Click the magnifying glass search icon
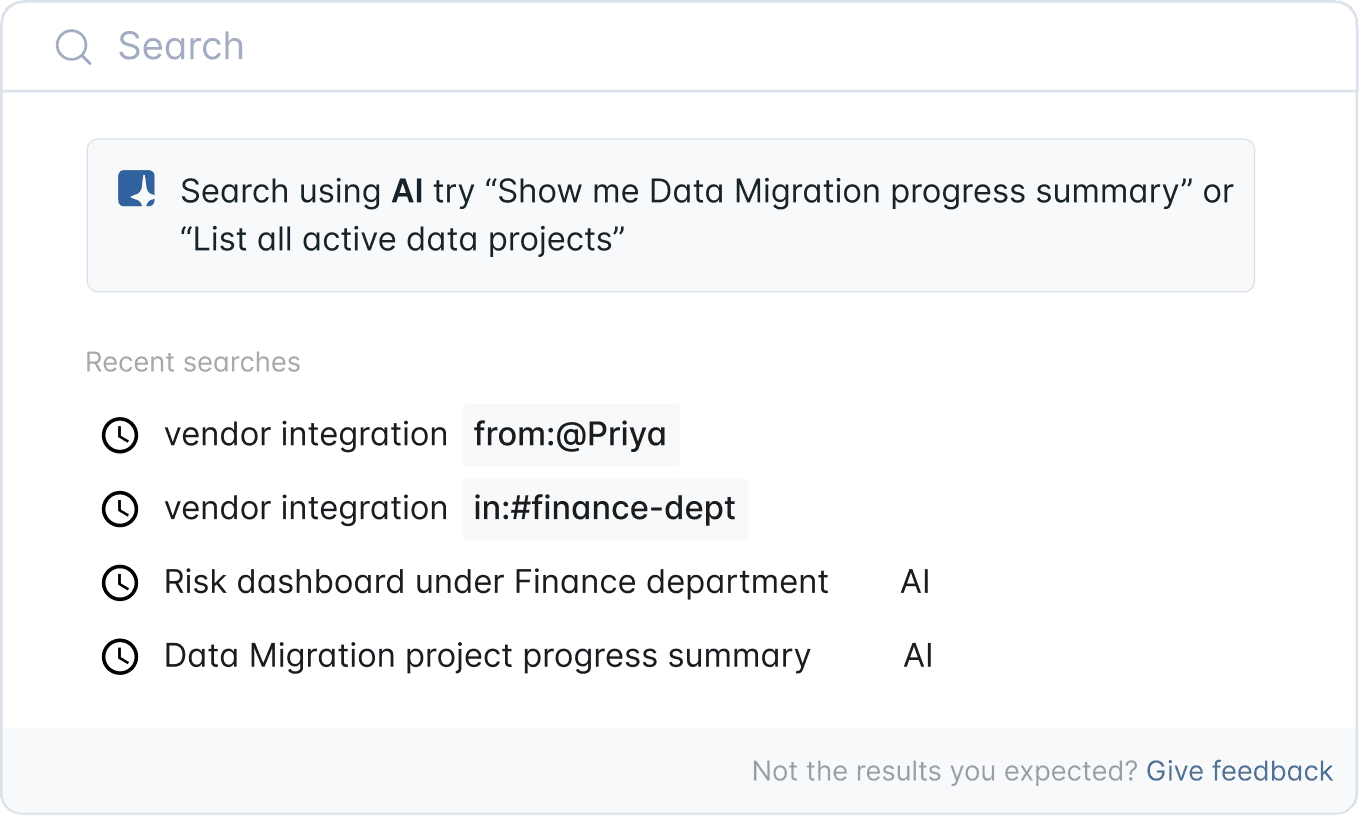The height and width of the screenshot is (815, 1359). tap(73, 47)
